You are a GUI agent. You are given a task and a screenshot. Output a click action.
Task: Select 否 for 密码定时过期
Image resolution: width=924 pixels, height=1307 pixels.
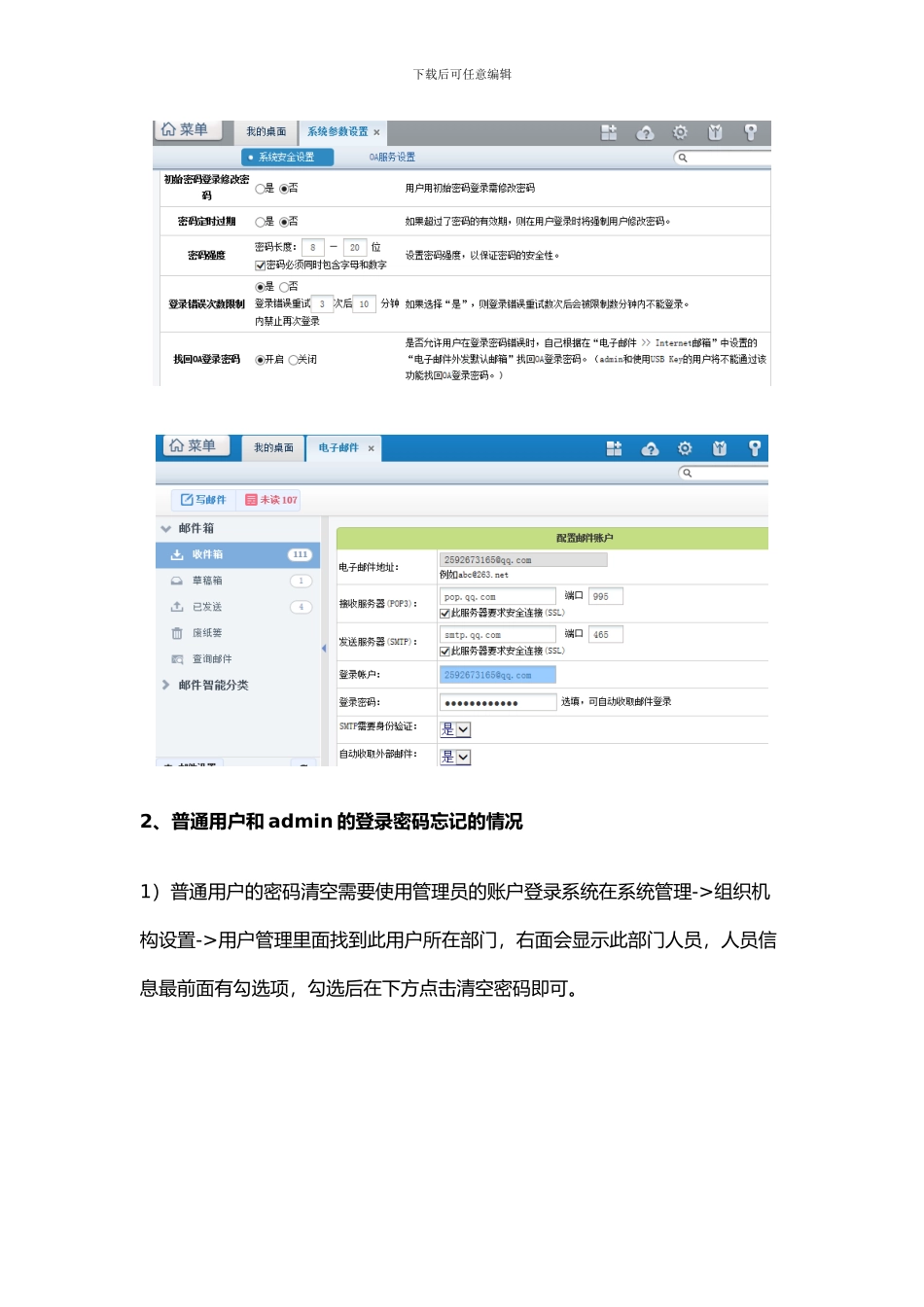pyautogui.click(x=284, y=222)
